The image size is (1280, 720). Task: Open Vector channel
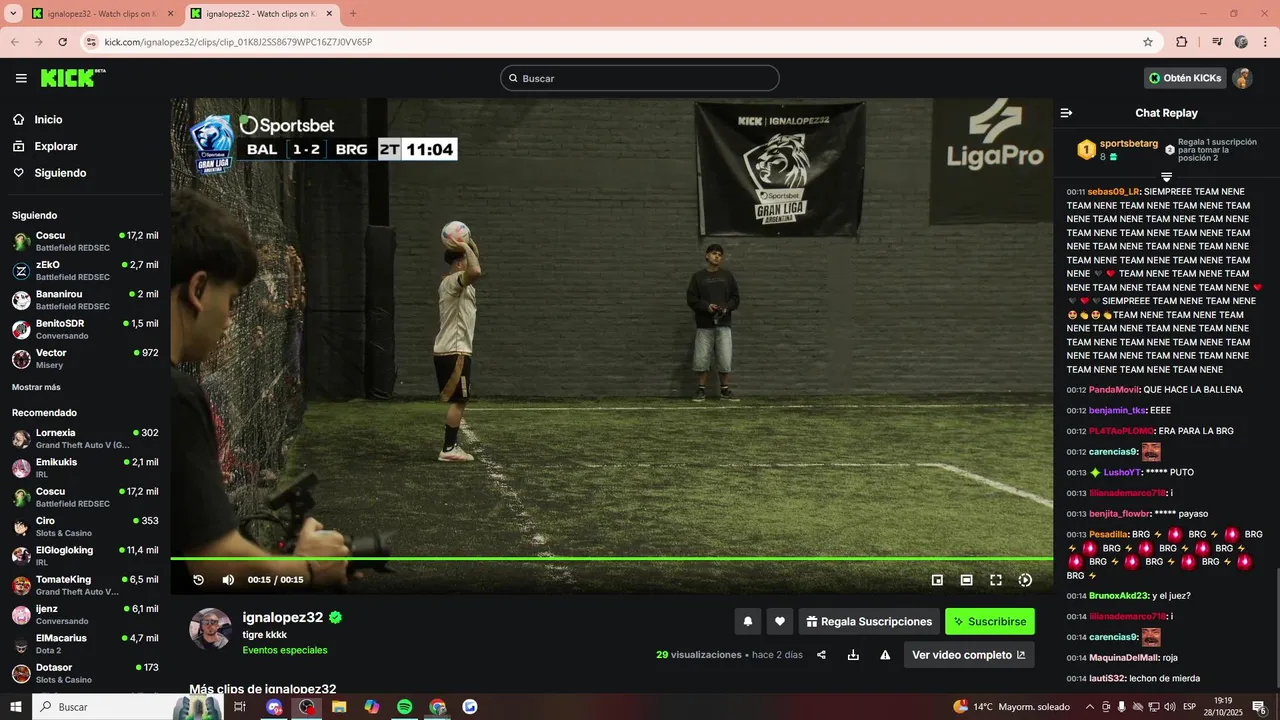click(85, 358)
